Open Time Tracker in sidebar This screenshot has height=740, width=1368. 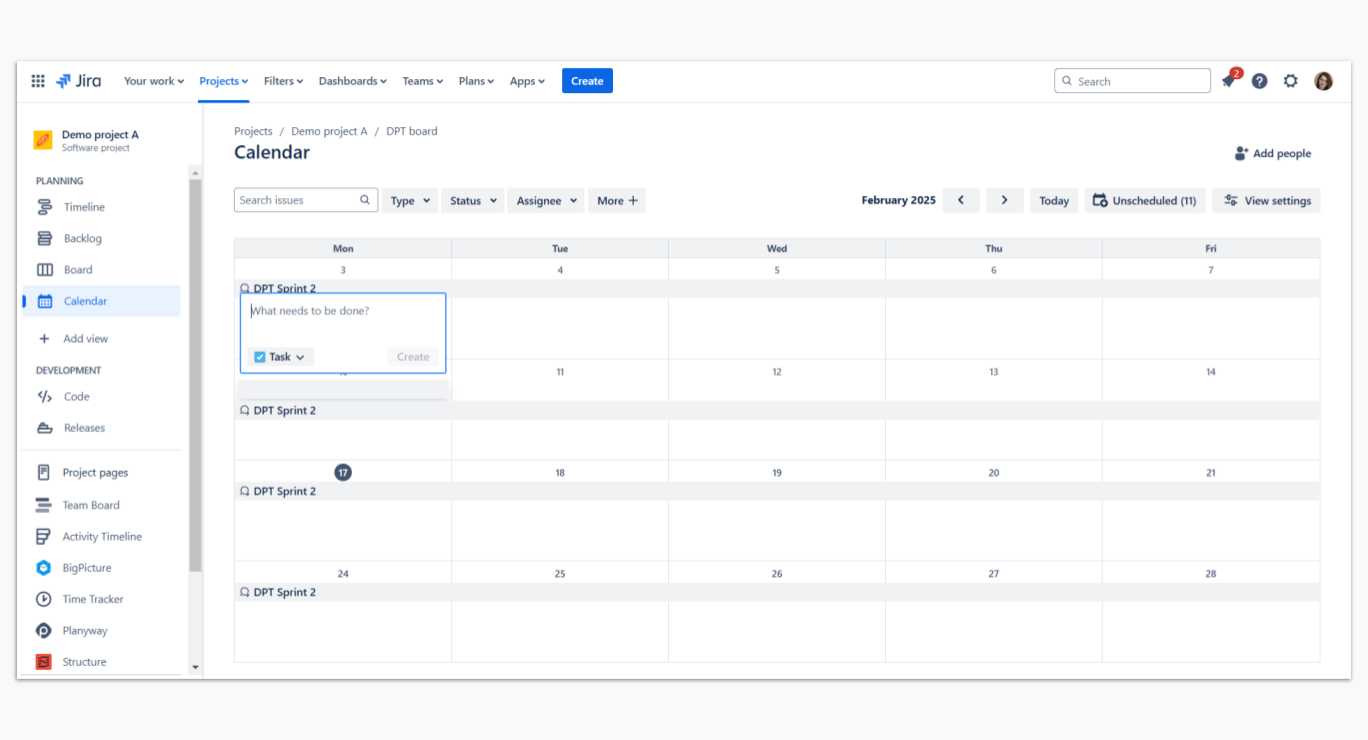92,599
